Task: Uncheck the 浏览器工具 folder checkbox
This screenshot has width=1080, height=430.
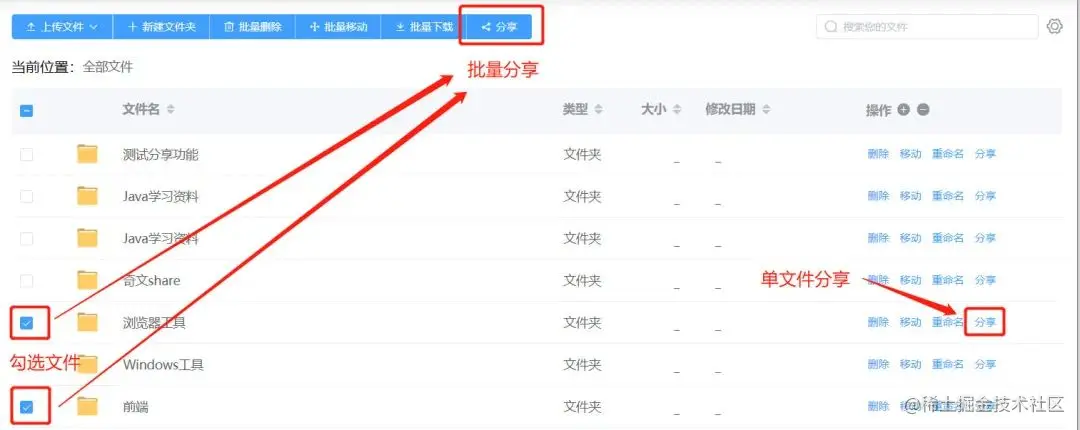Action: [26, 322]
